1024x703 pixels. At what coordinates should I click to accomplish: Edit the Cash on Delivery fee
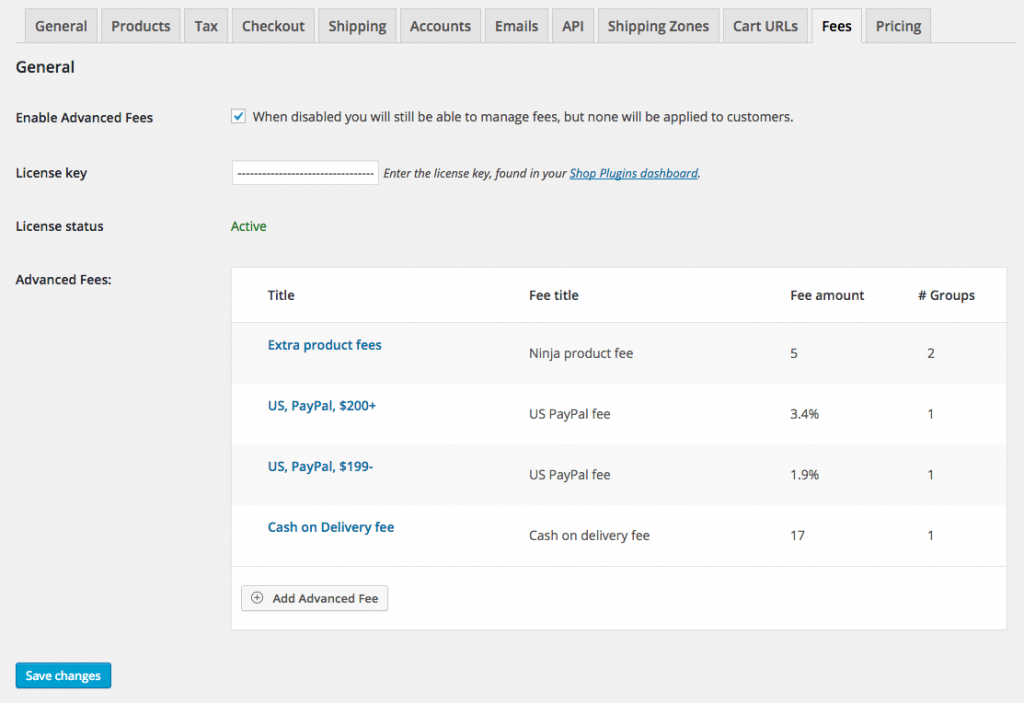pos(330,527)
